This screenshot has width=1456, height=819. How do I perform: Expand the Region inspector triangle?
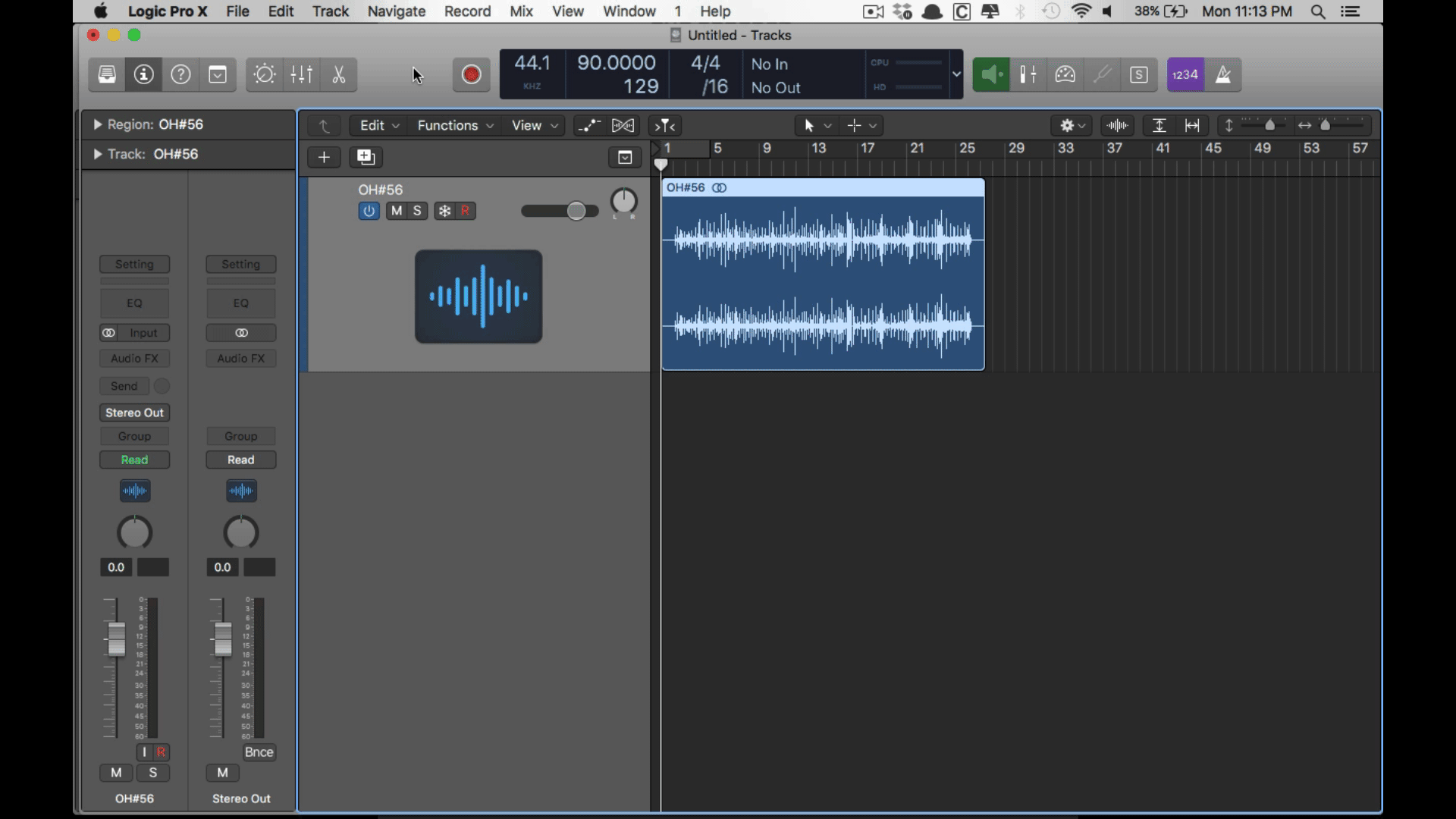[97, 124]
